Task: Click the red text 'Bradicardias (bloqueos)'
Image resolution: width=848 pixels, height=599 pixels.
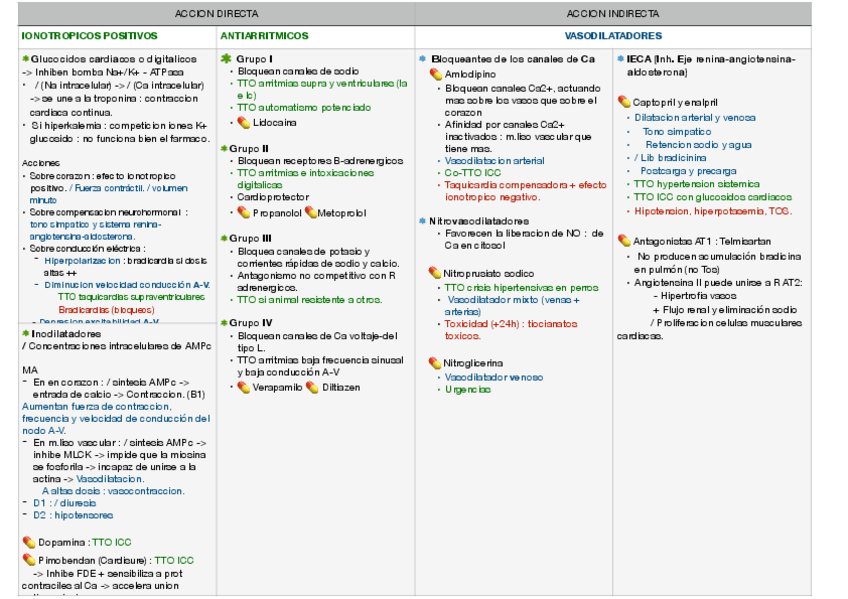Action: 107,310
